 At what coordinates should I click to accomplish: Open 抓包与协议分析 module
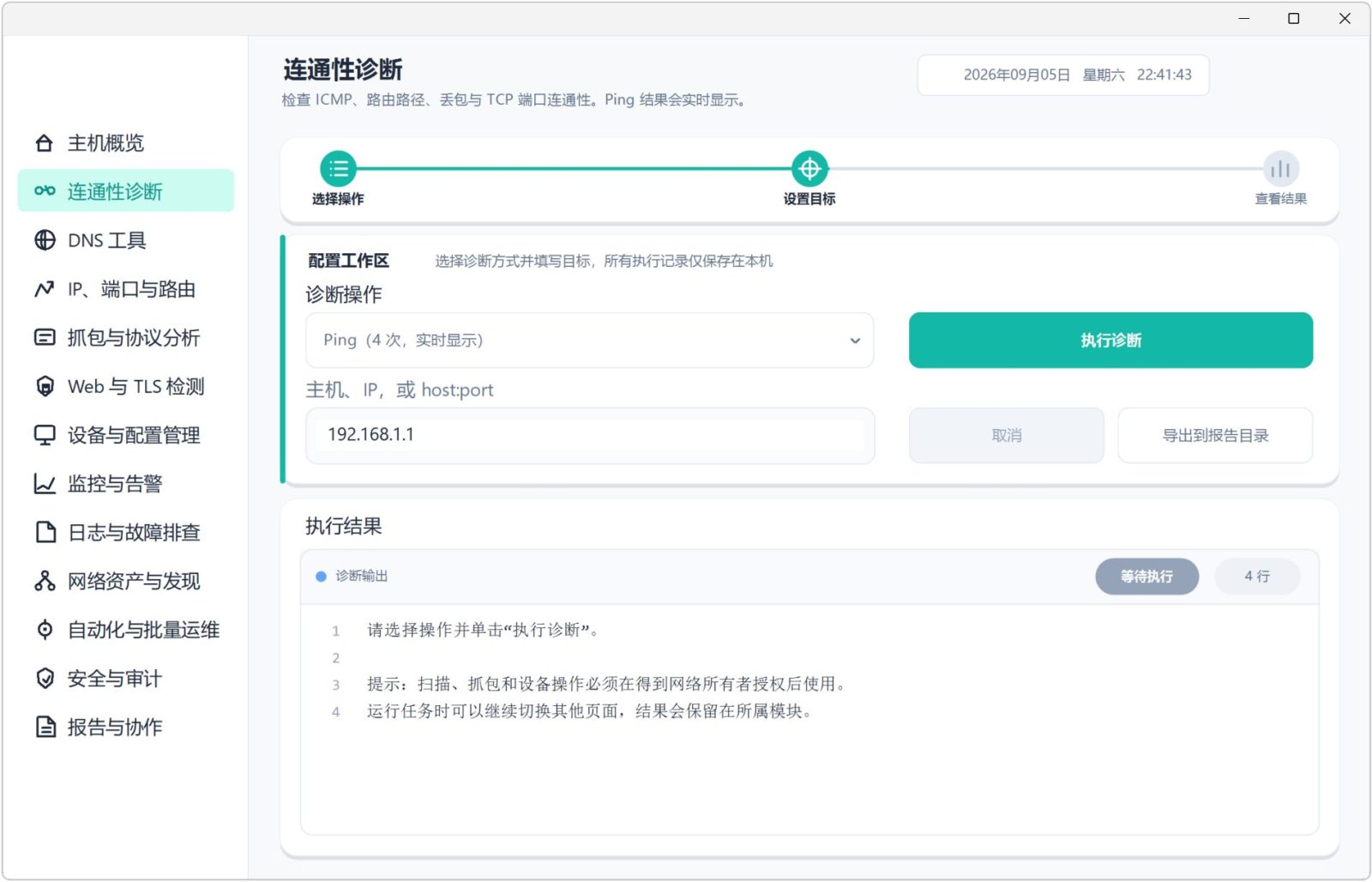126,337
